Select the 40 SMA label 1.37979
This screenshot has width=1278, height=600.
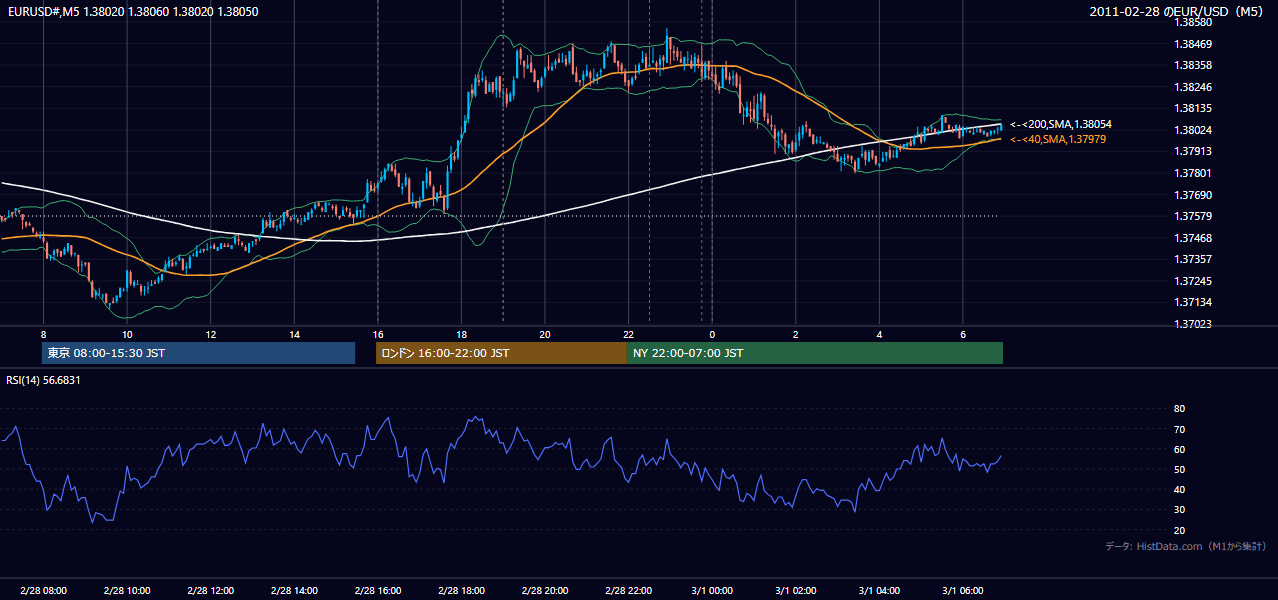click(x=1058, y=139)
